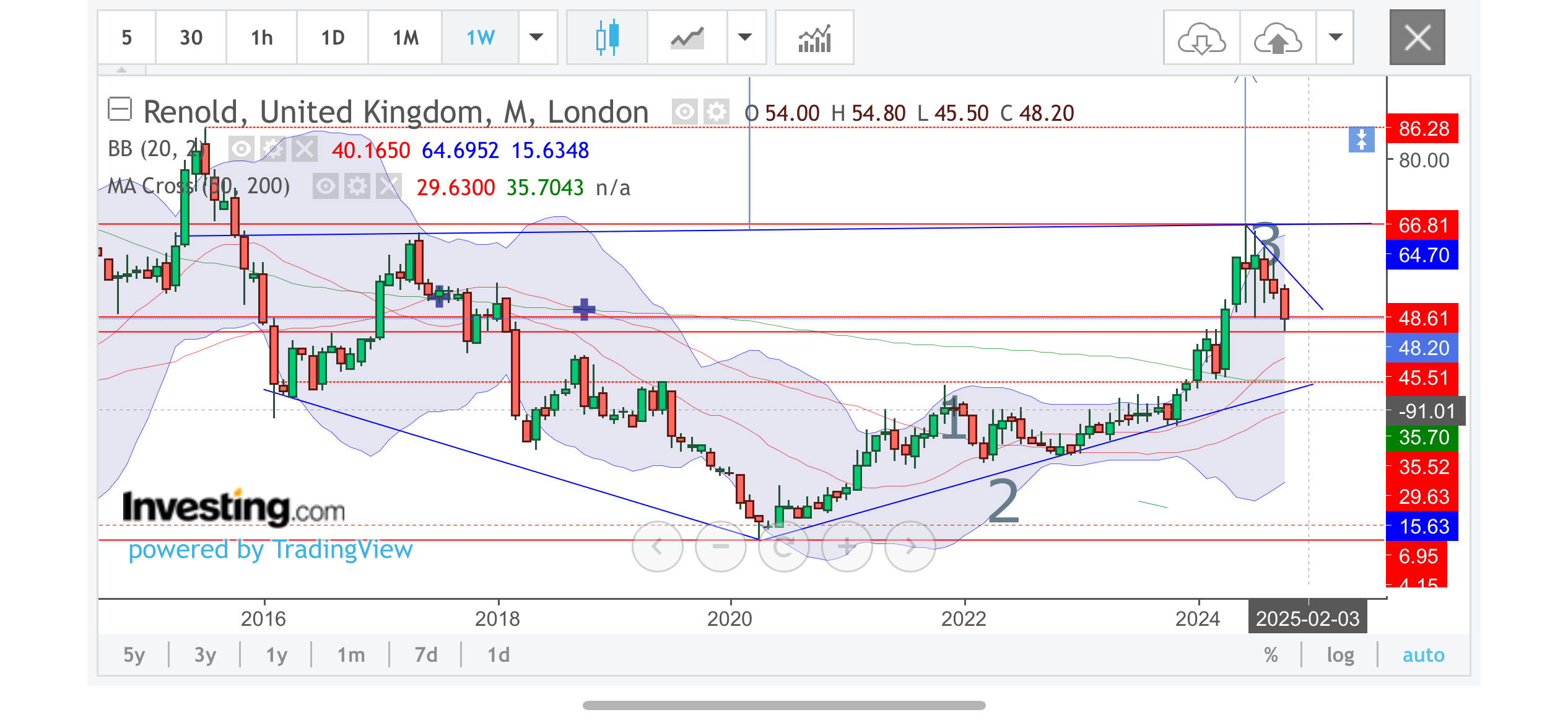The height and width of the screenshot is (725, 1568).
Task: Open the indicators bar-chart icon
Action: (x=814, y=38)
